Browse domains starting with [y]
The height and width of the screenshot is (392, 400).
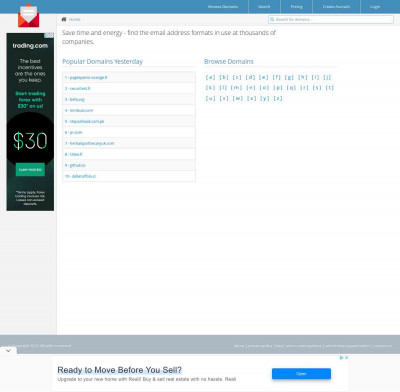pyautogui.click(x=265, y=98)
